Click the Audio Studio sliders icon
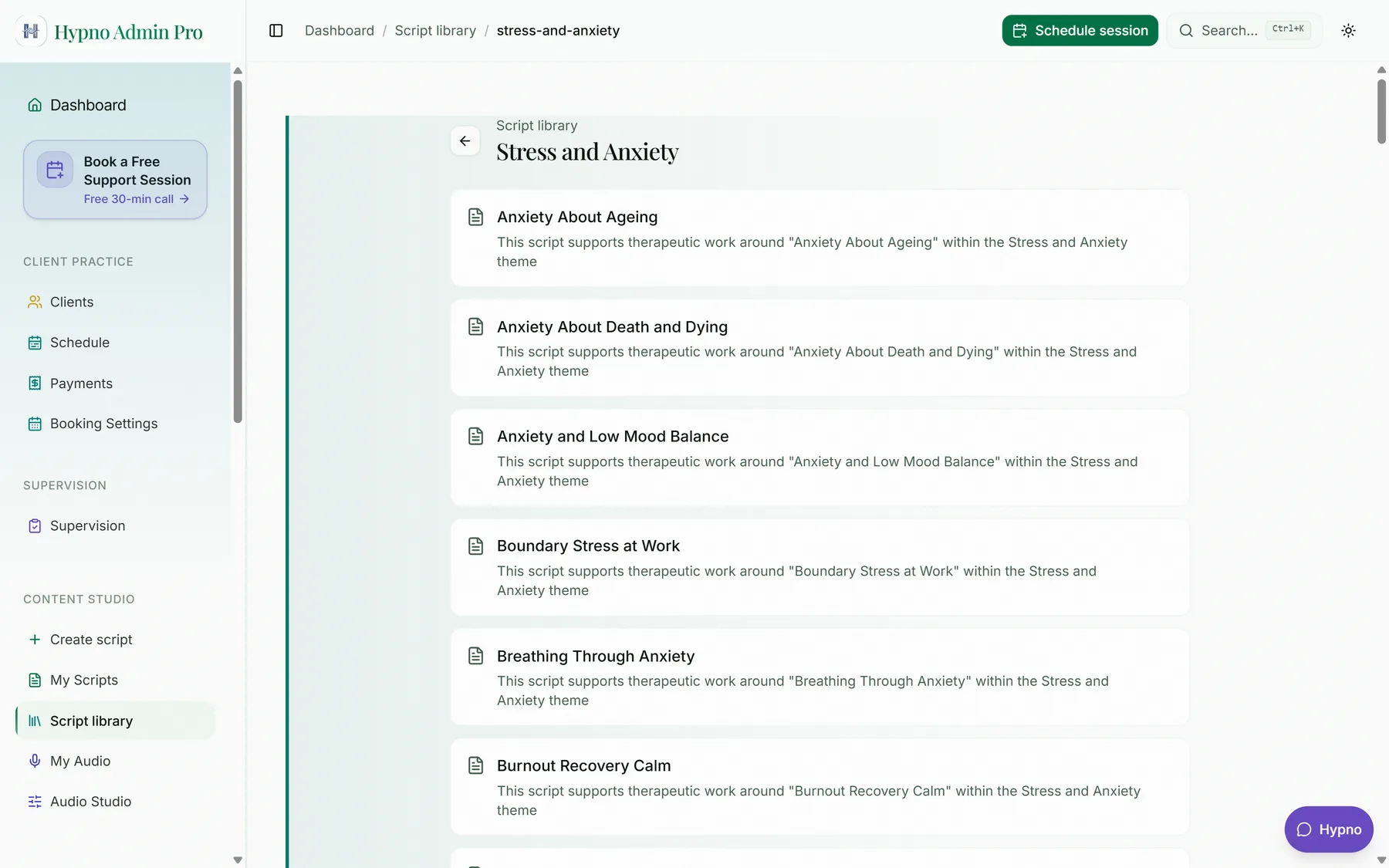The width and height of the screenshot is (1389, 868). coord(35,802)
